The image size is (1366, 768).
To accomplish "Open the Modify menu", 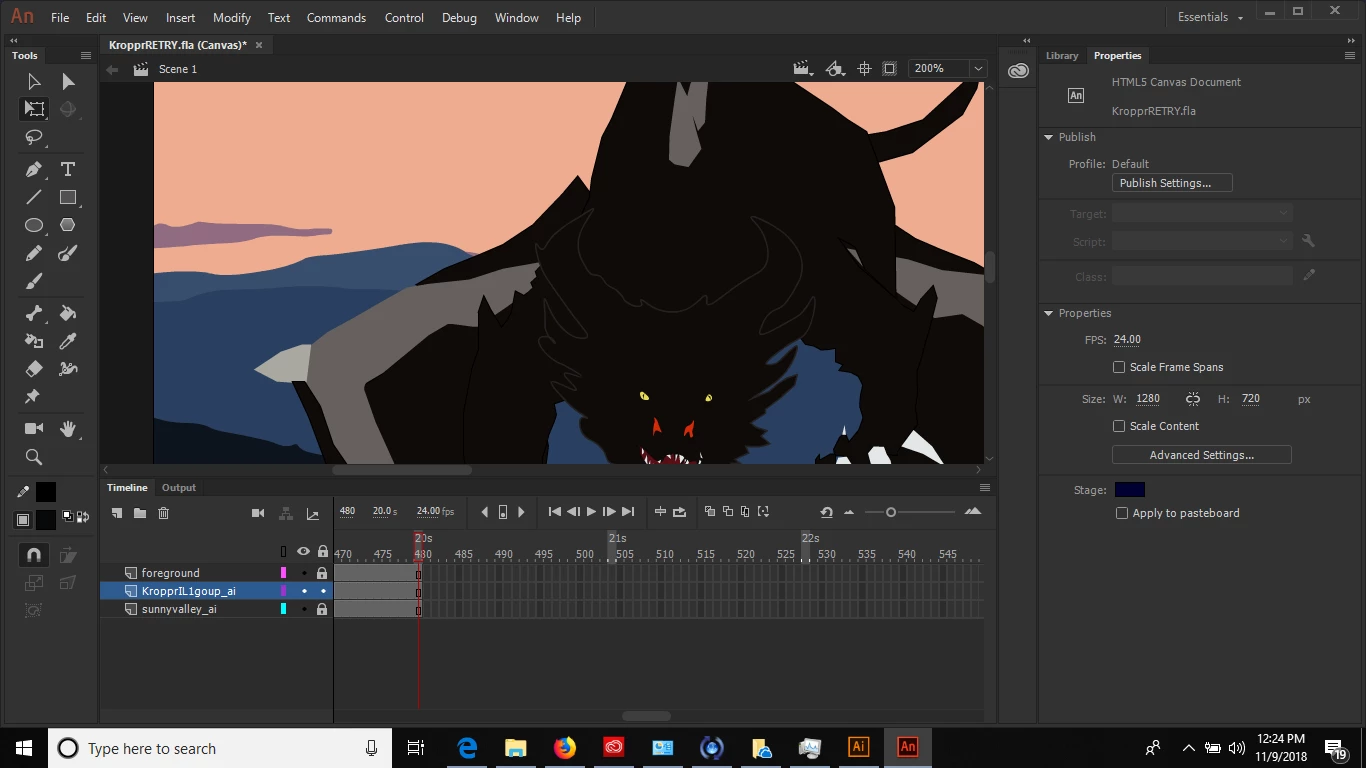I will (232, 18).
